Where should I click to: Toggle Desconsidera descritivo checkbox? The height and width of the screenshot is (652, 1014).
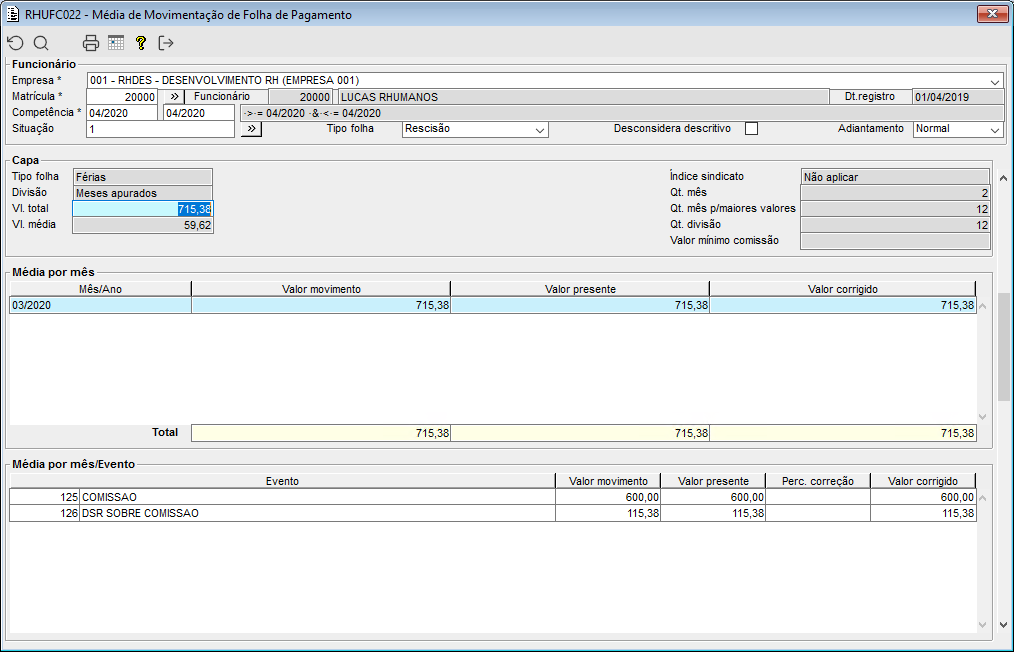point(751,129)
